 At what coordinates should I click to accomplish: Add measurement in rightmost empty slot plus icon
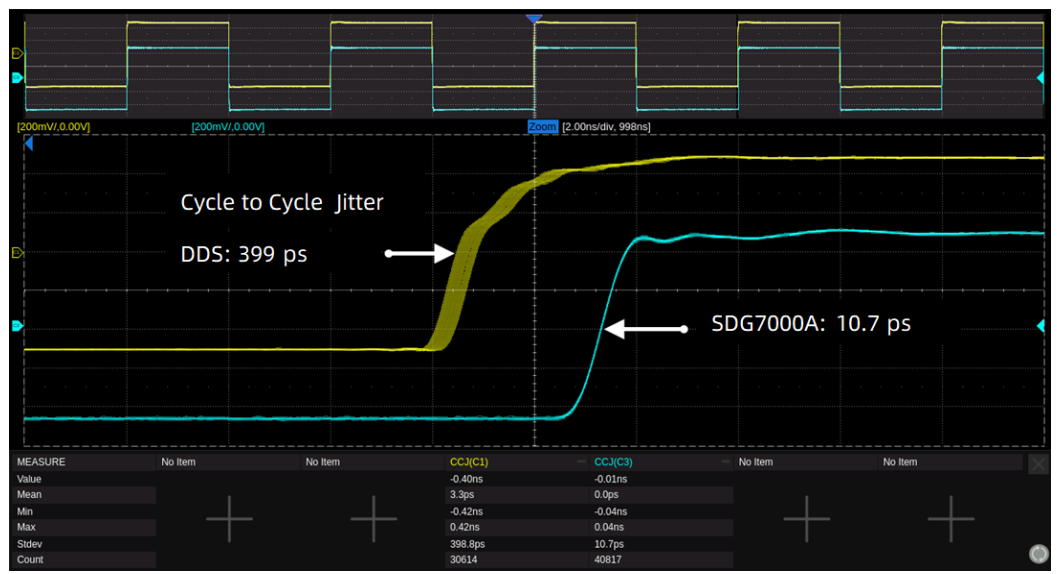950,519
